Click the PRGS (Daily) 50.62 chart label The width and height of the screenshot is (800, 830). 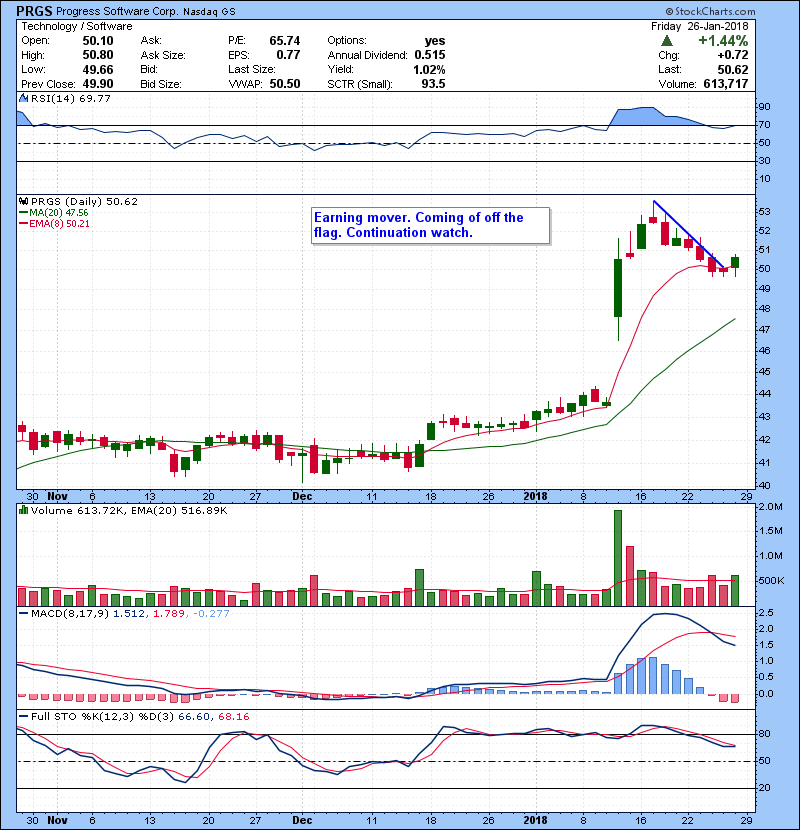(x=84, y=201)
